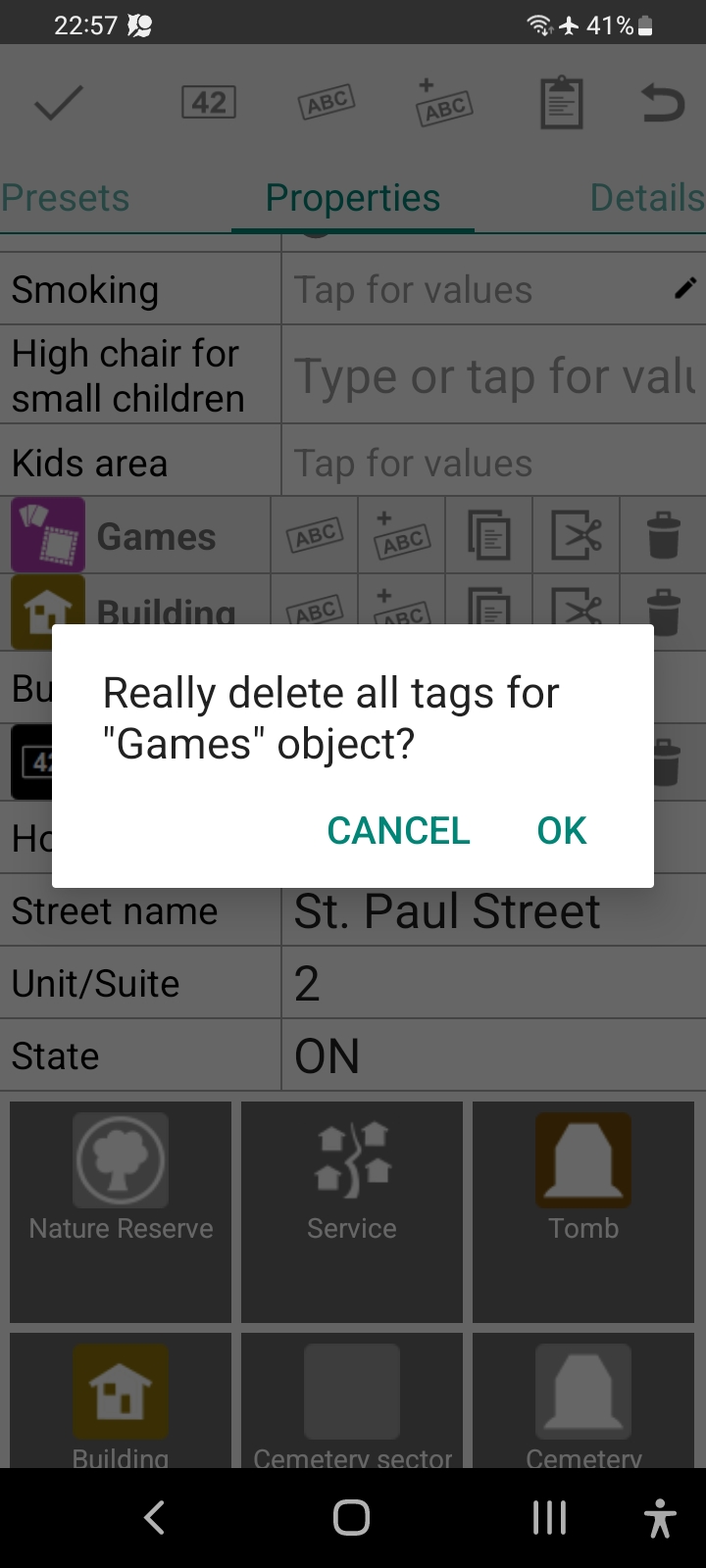Select the Nature Reserve preset tile
706x1568 pixels.
click(121, 1212)
